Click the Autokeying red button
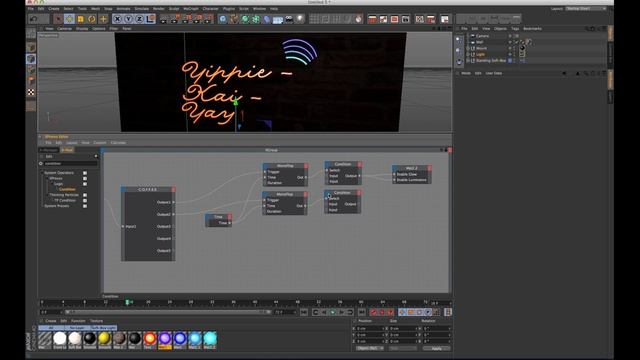 pyautogui.click(x=382, y=312)
